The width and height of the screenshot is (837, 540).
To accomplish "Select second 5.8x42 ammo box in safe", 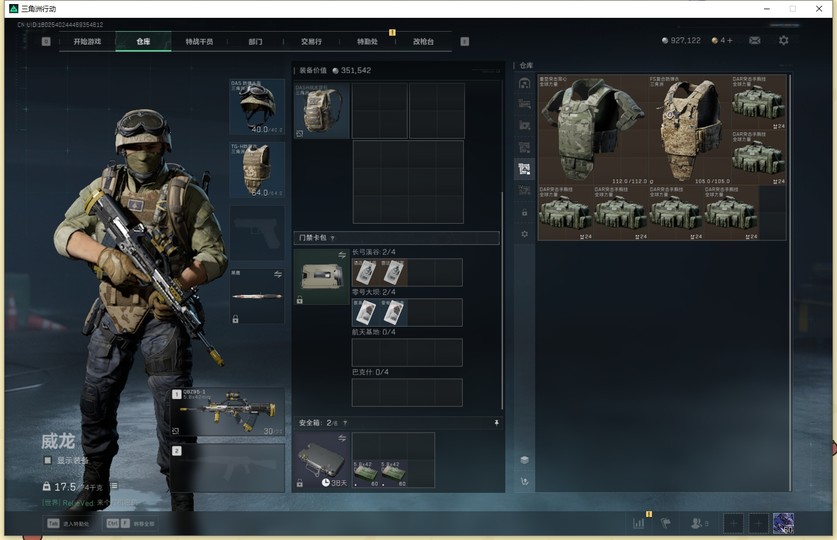I will coord(394,473).
